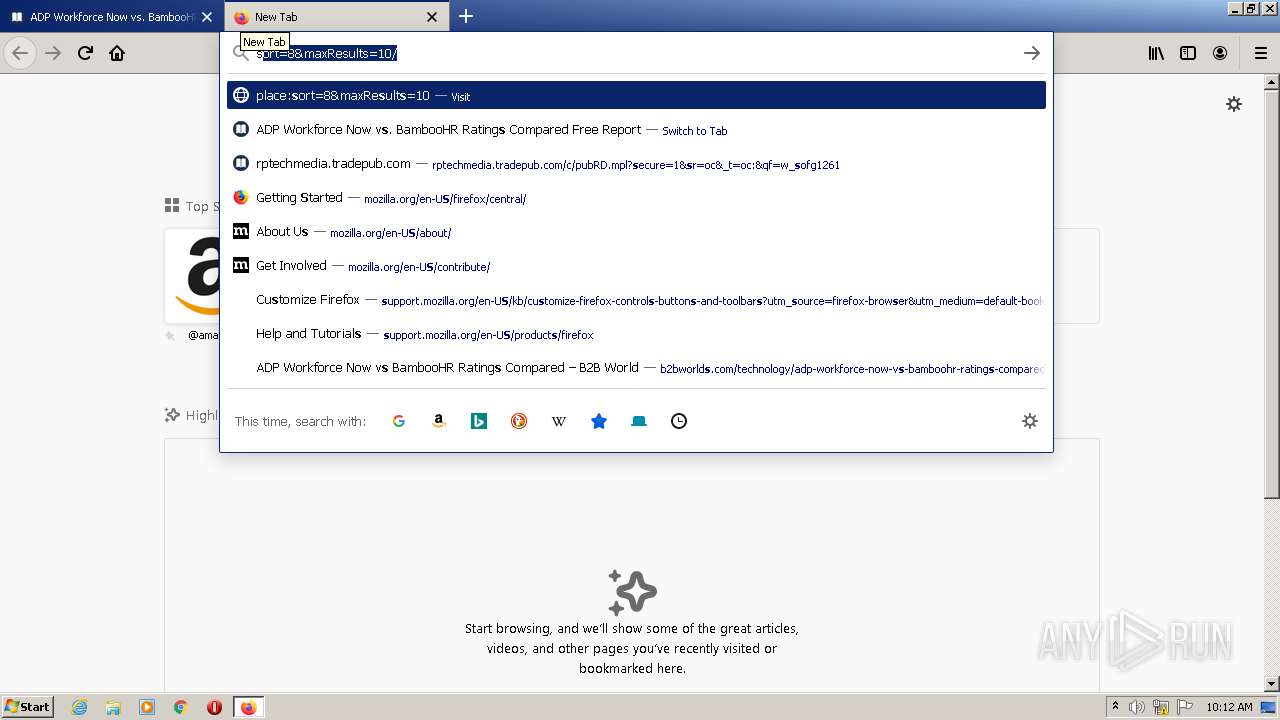This screenshot has height=720, width=1280.
Task: Go back with the Back arrow button
Action: click(x=20, y=53)
